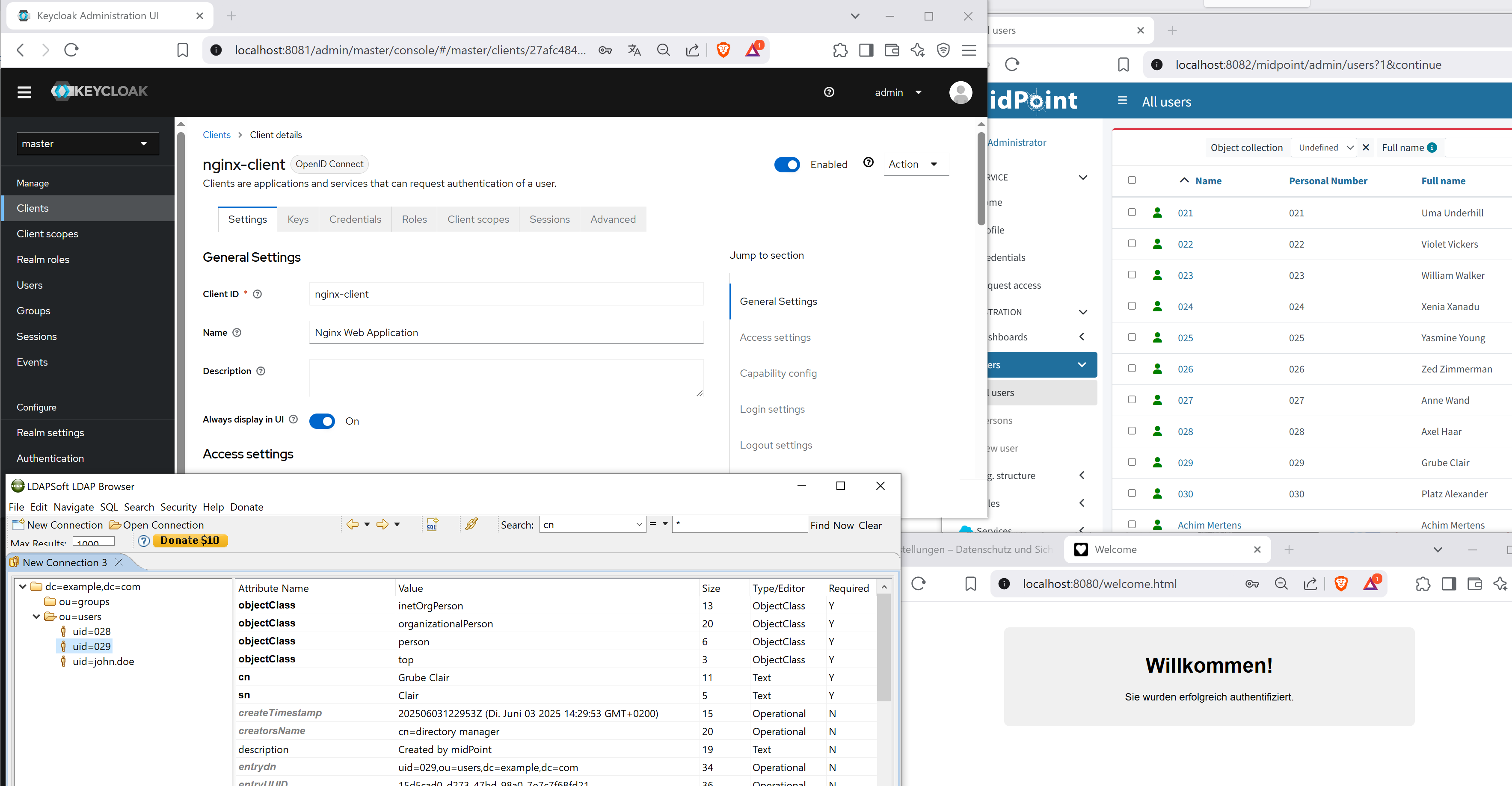
Task: Collapse the dc=example,dc=com tree node
Action: 22,587
